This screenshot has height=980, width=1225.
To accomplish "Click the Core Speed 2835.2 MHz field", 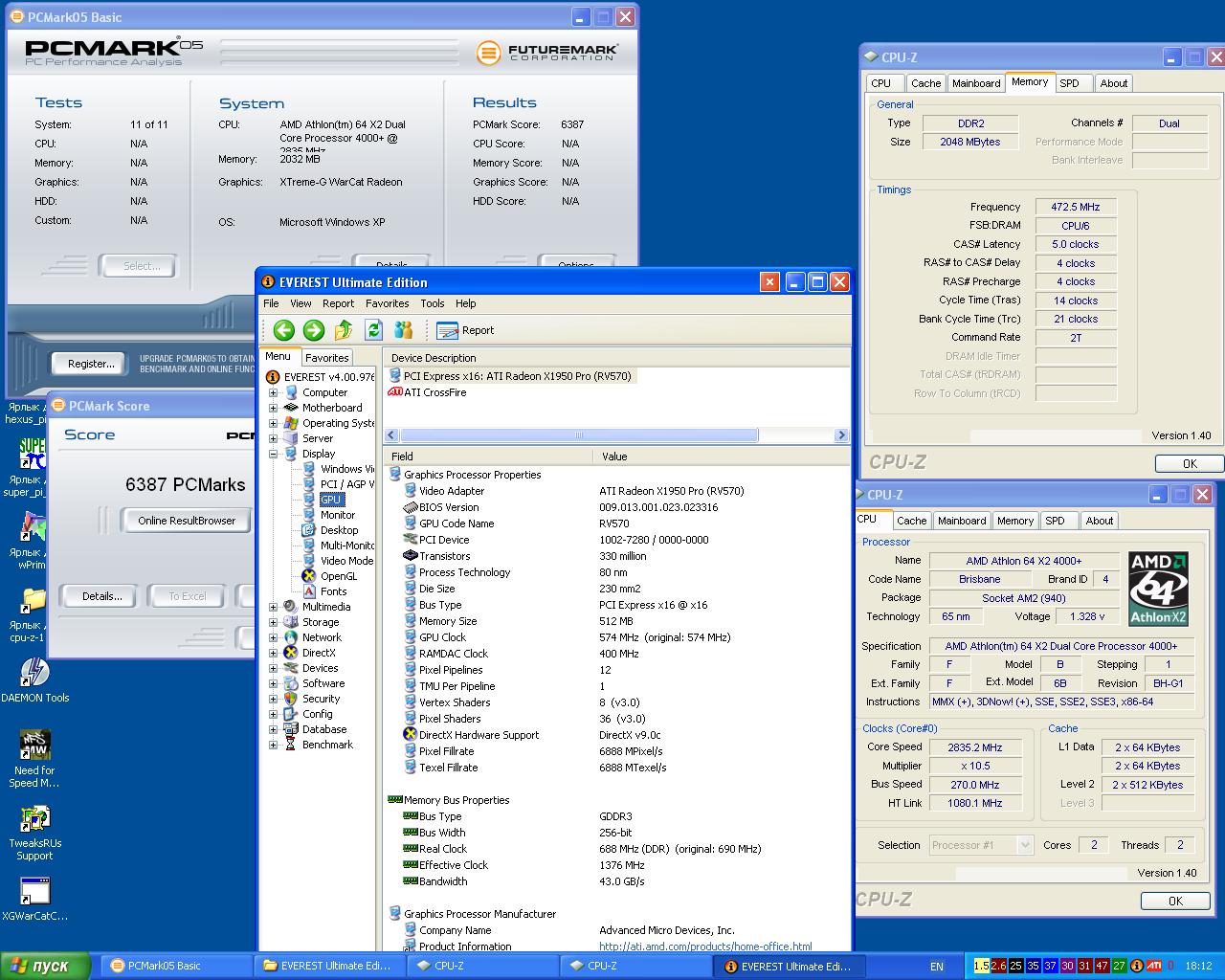I will pyautogui.click(x=975, y=747).
